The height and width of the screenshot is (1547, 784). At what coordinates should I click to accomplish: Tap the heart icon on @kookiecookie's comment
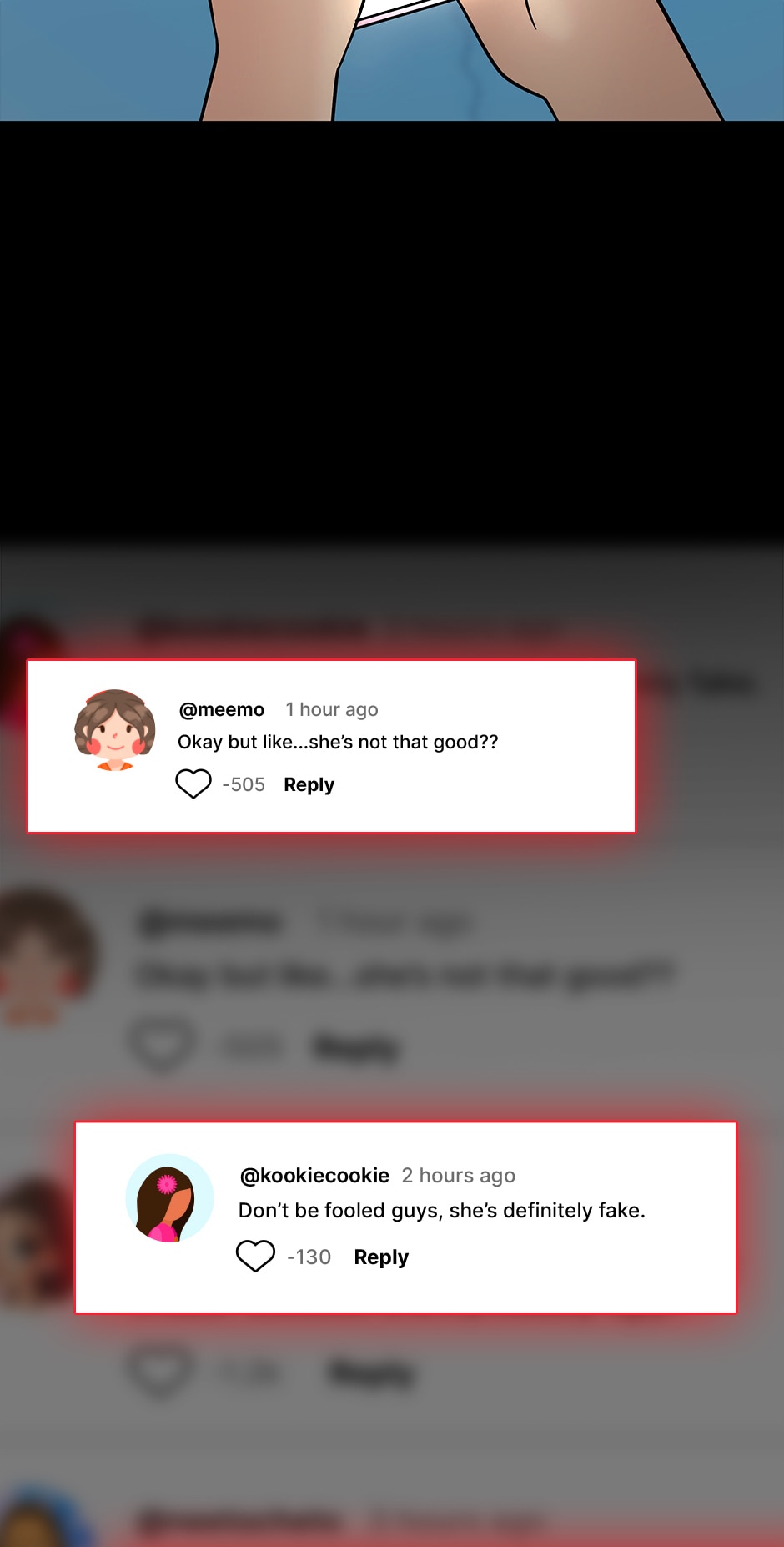pyautogui.click(x=255, y=1256)
